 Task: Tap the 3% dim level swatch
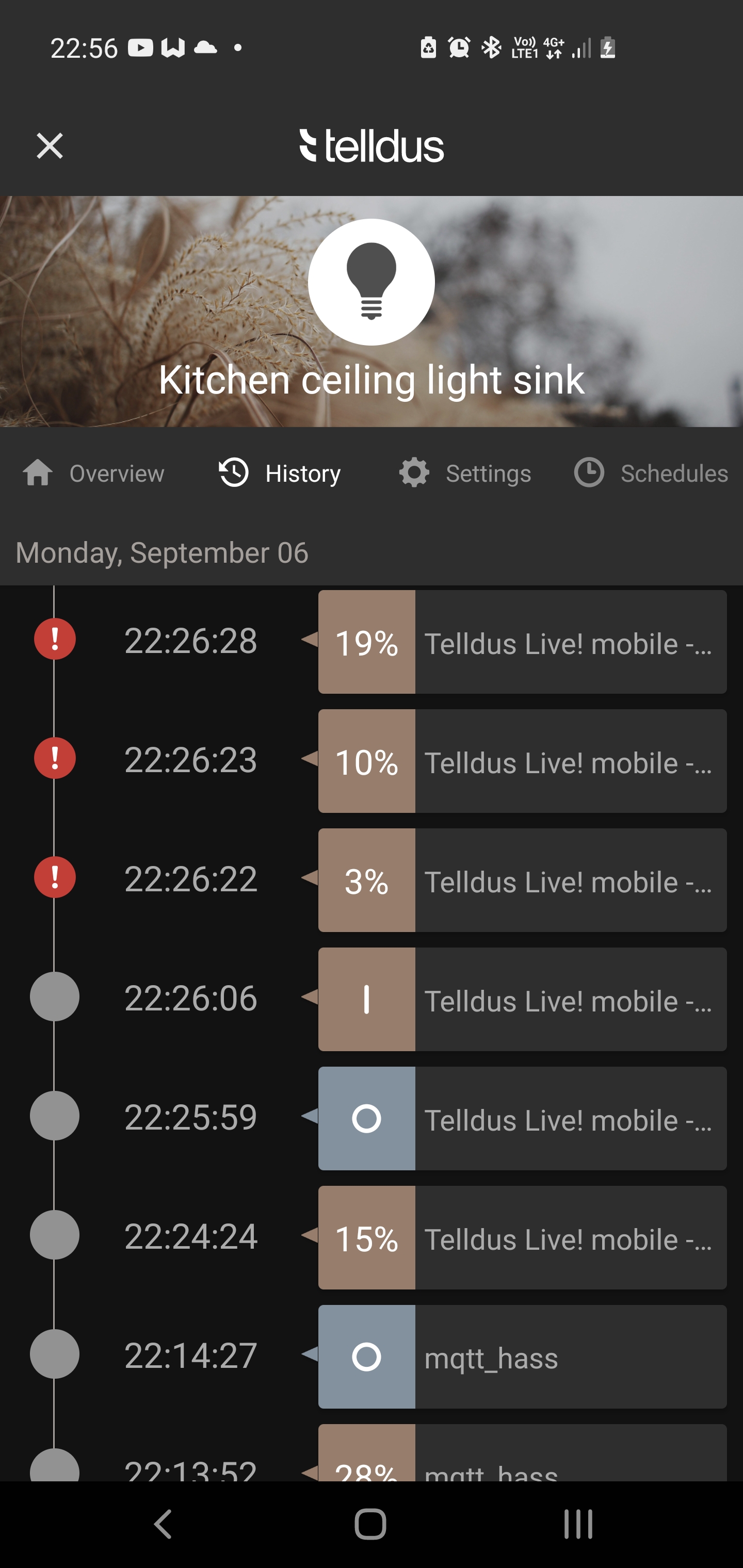point(367,880)
